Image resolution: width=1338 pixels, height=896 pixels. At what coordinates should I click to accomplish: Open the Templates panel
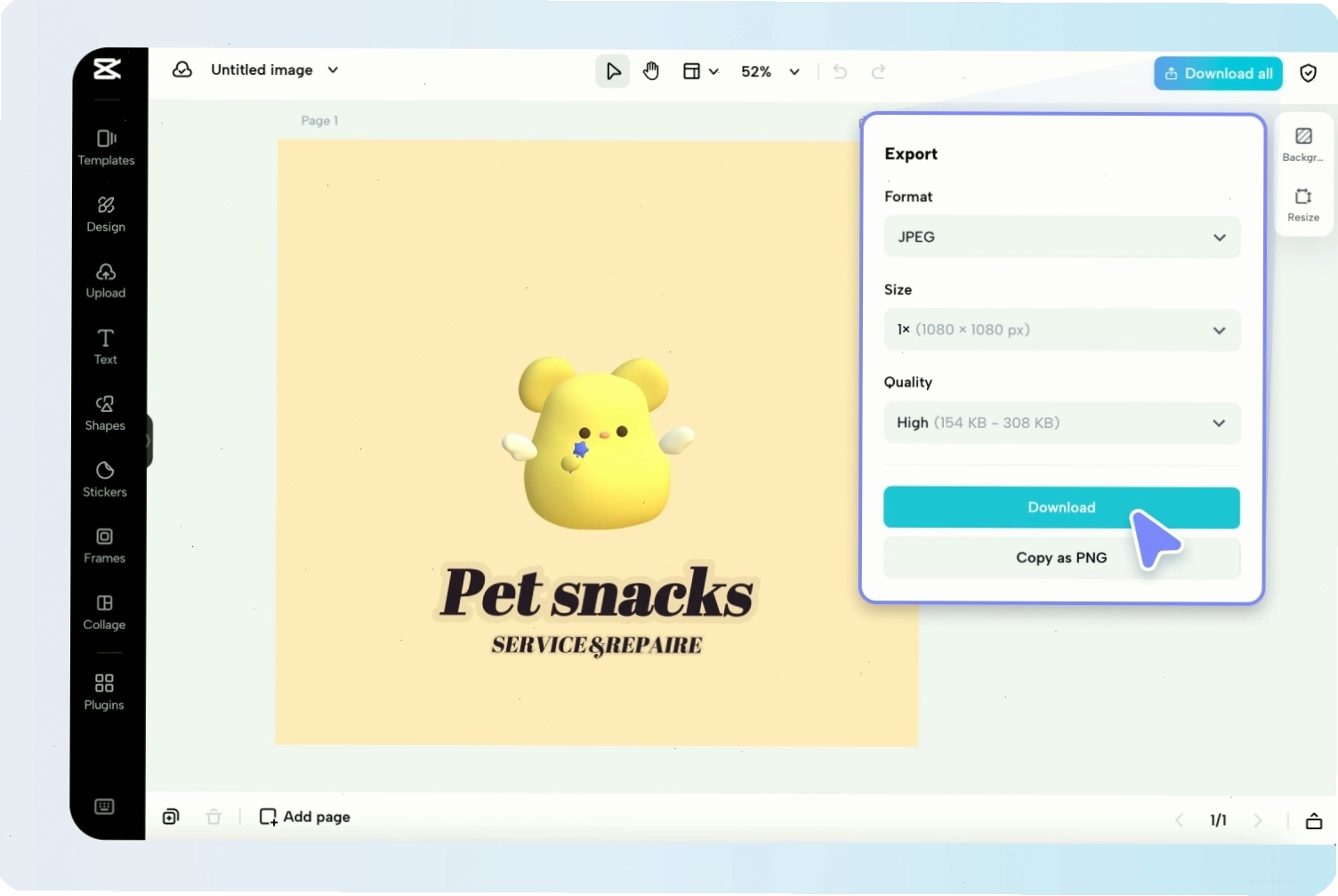(106, 148)
